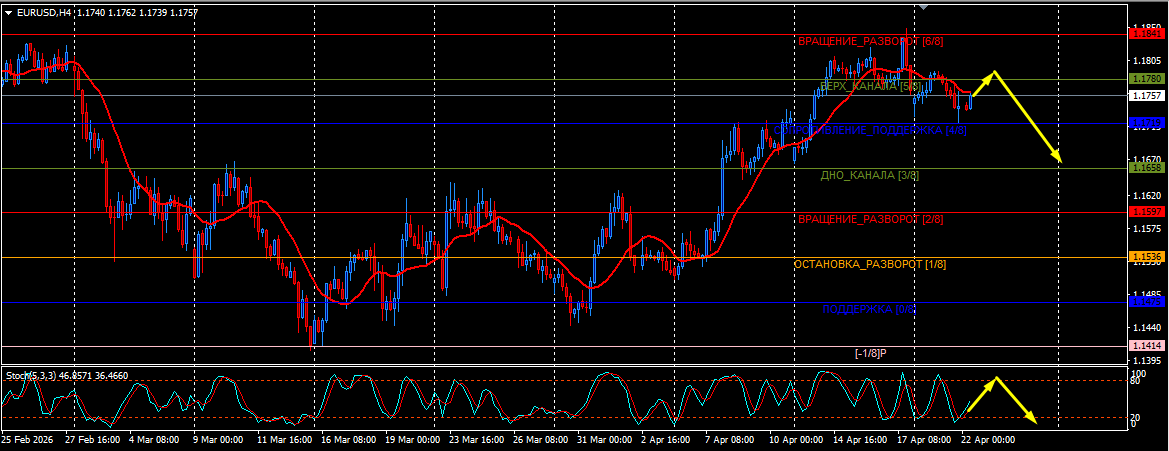The width and height of the screenshot is (1169, 451).
Task: Click the 26 Mar 08:00 time label
Action: click(x=541, y=440)
